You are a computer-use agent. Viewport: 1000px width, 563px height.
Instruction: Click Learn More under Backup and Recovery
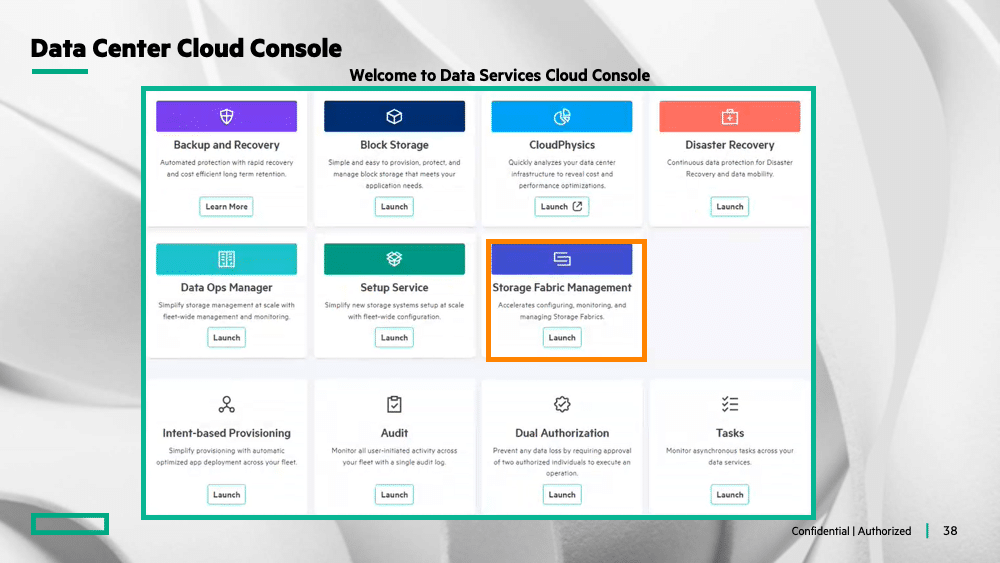(x=226, y=207)
